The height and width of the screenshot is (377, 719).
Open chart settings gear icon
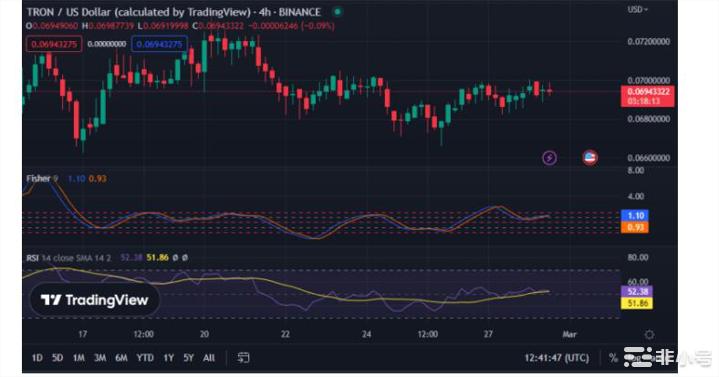coord(649,335)
